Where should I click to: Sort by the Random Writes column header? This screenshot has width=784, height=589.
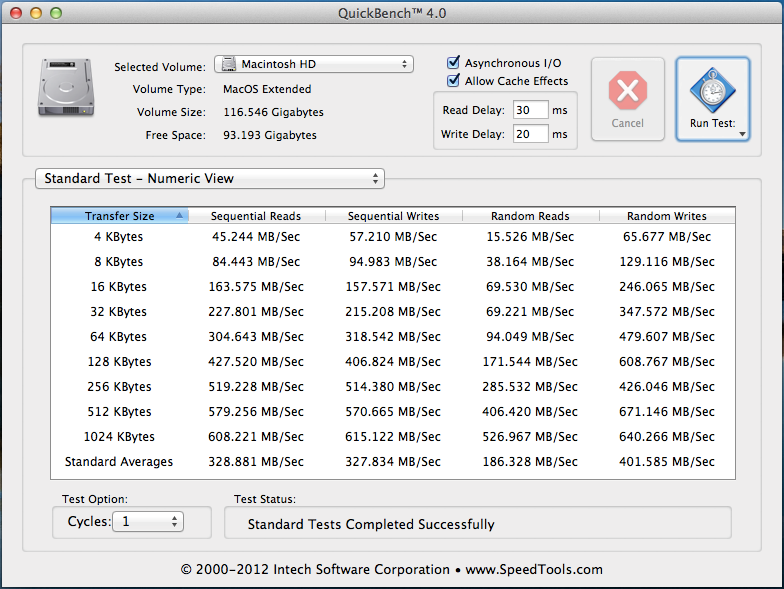(666, 216)
